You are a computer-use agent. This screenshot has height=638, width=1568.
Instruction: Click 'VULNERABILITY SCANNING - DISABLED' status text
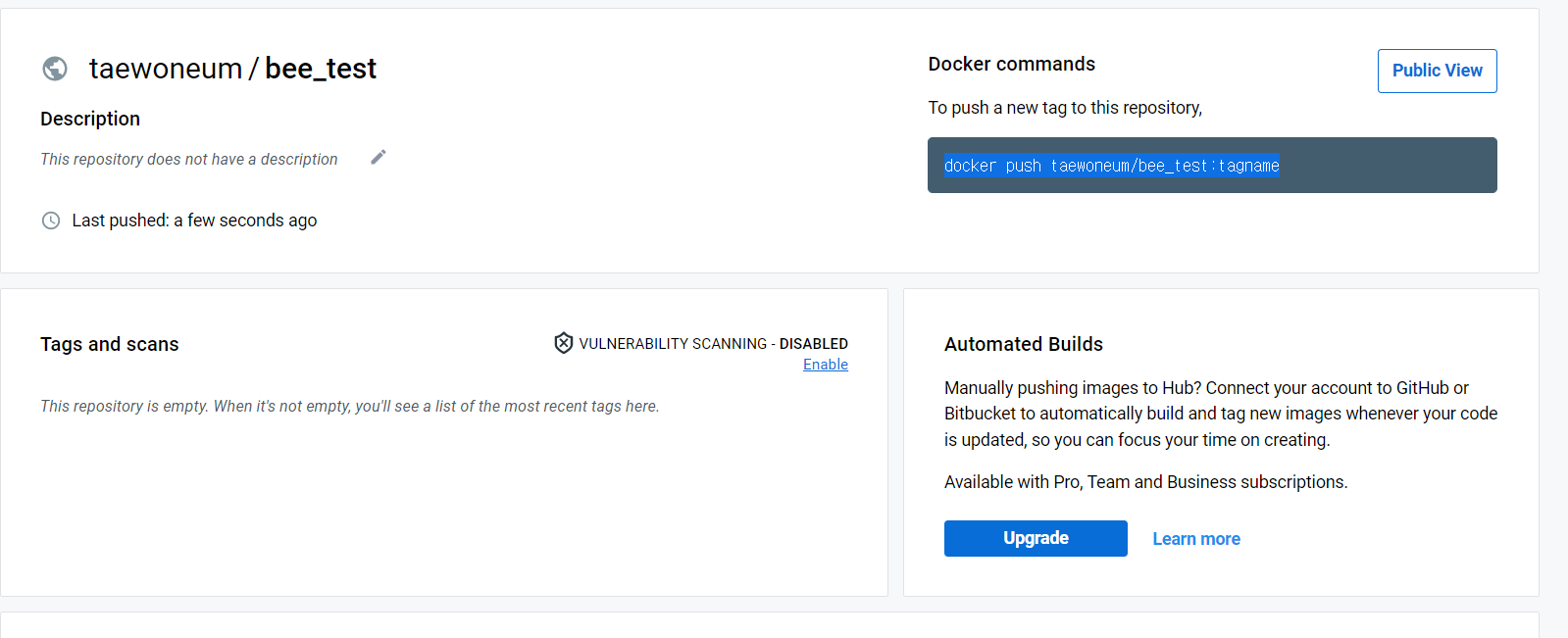click(713, 343)
